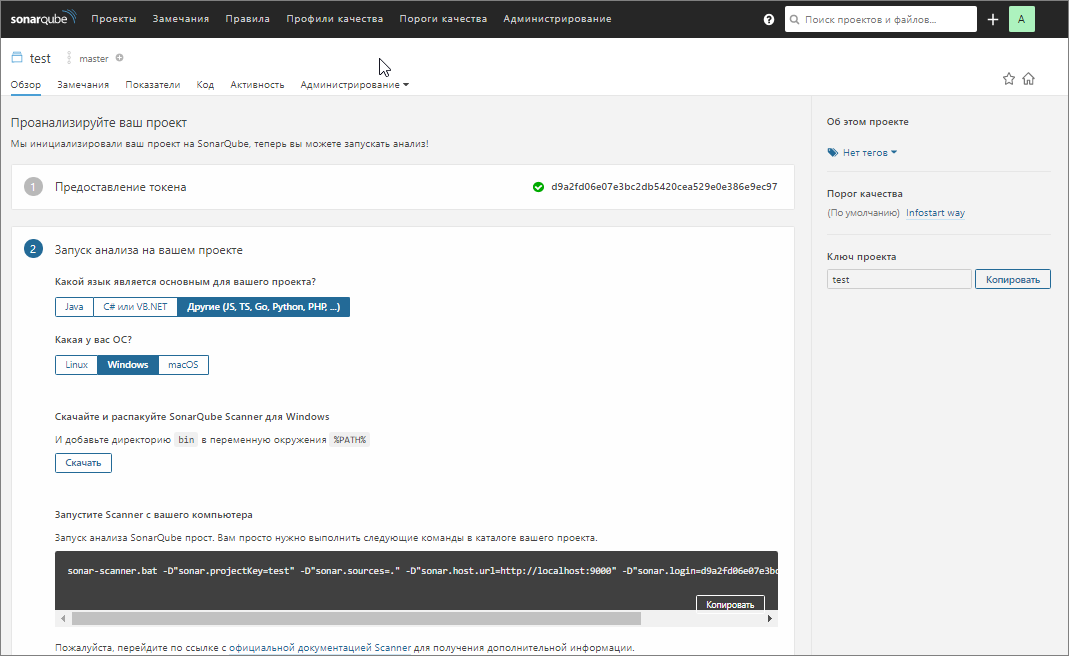Mark project as favorite with star icon

click(x=1009, y=79)
